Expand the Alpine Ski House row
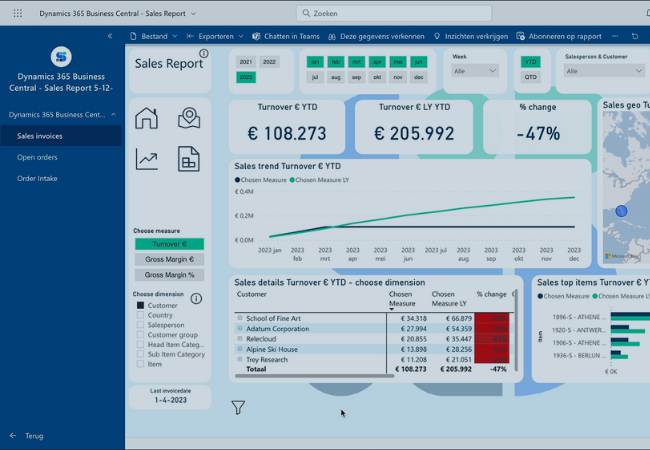 tap(240, 349)
